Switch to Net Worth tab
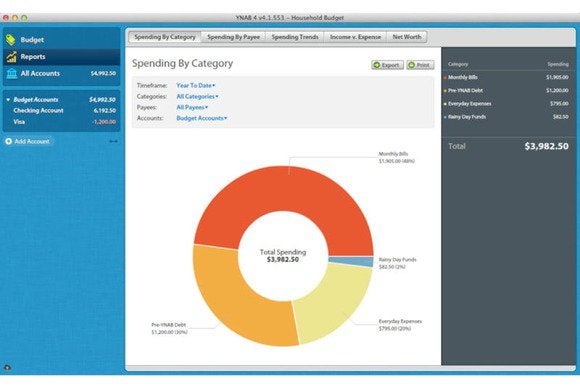The image size is (580, 388). [x=407, y=37]
